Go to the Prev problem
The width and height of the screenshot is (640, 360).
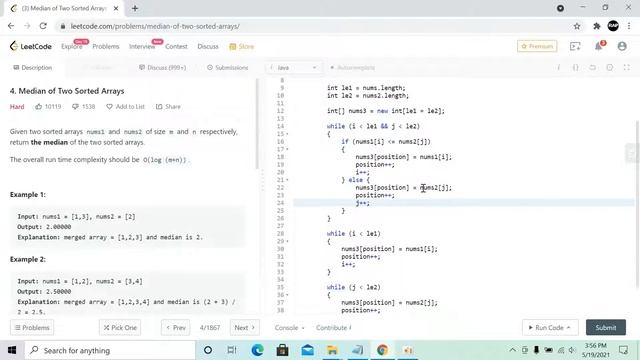point(176,328)
